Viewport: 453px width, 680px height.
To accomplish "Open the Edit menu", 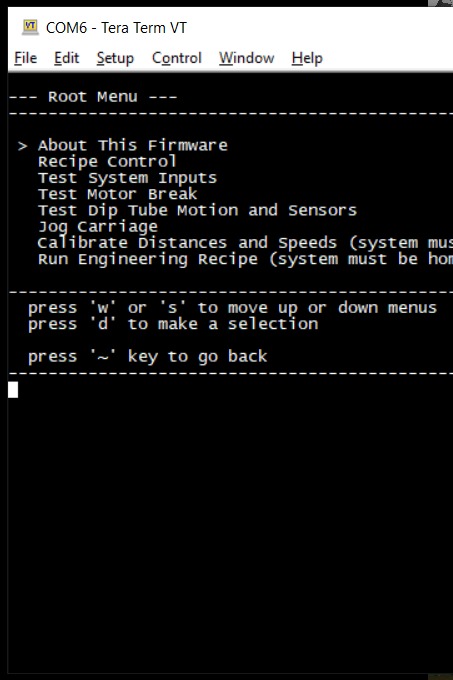I will point(66,58).
